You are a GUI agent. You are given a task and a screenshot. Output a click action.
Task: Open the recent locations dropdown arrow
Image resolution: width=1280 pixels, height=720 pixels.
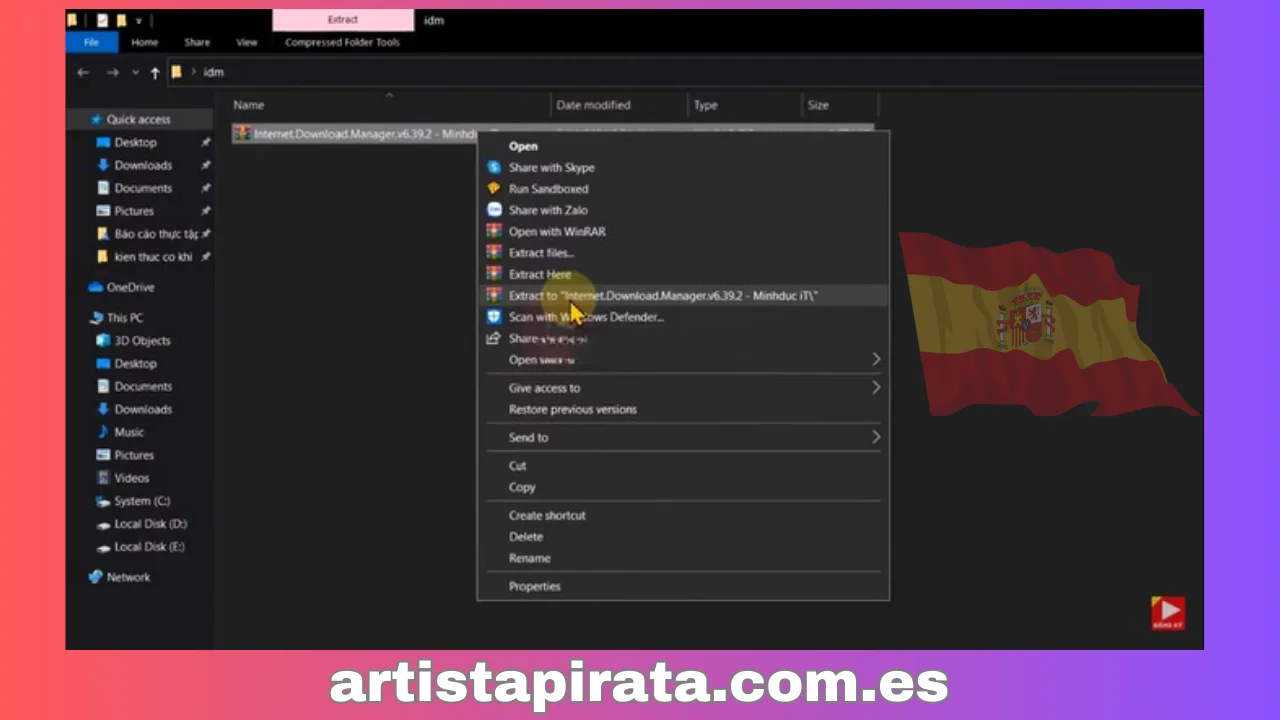135,72
